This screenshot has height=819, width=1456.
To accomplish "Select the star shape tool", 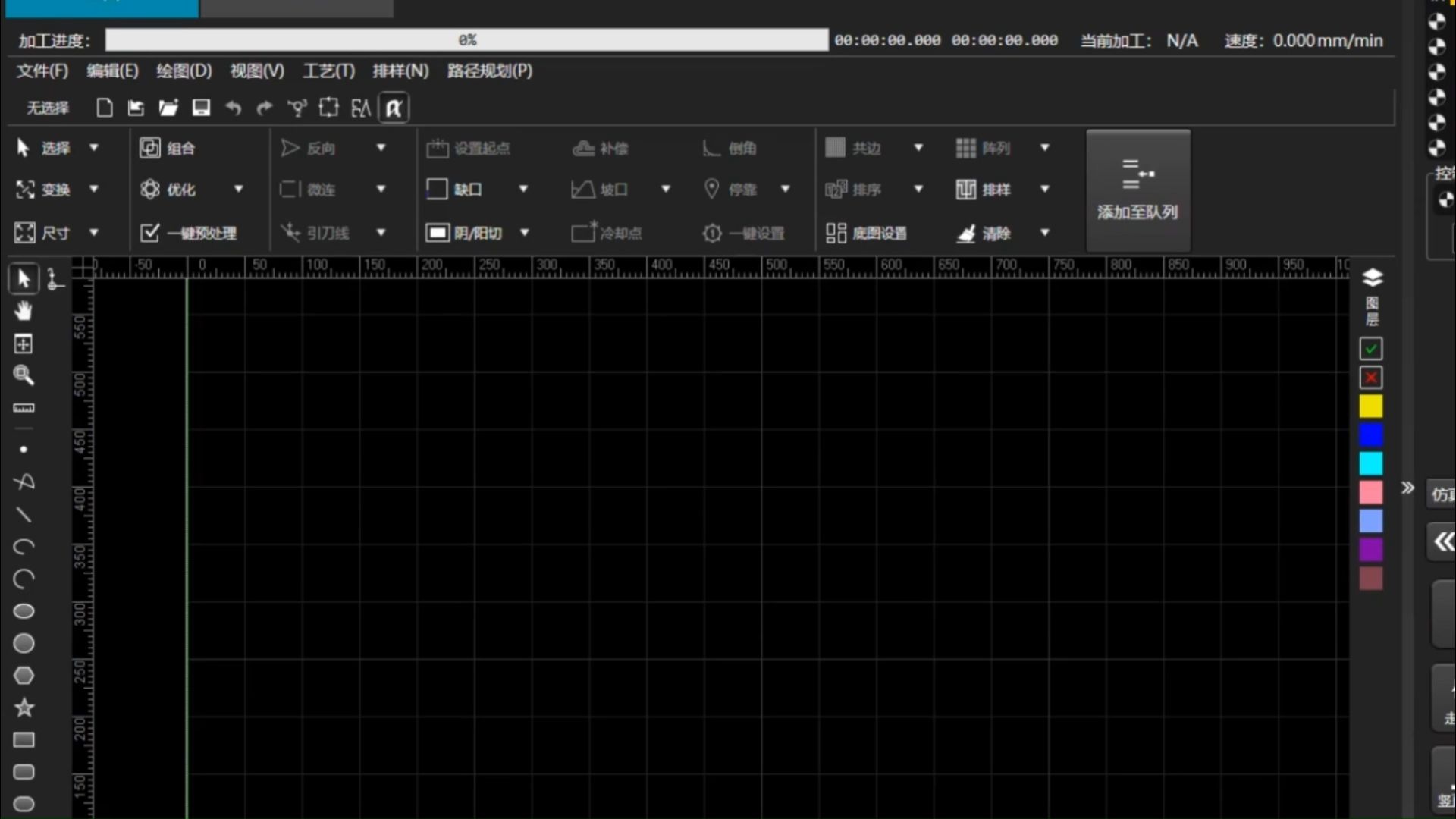I will point(24,708).
